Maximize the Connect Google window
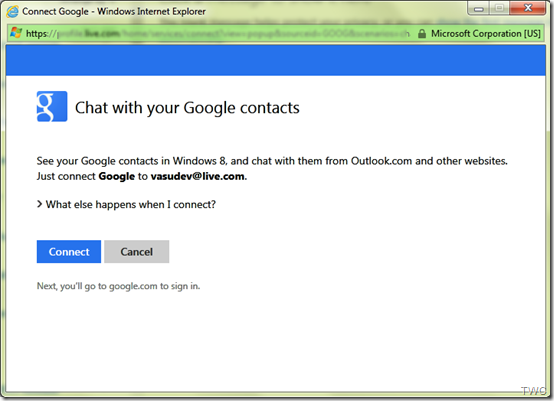The width and height of the screenshot is (554, 401). 499,8
